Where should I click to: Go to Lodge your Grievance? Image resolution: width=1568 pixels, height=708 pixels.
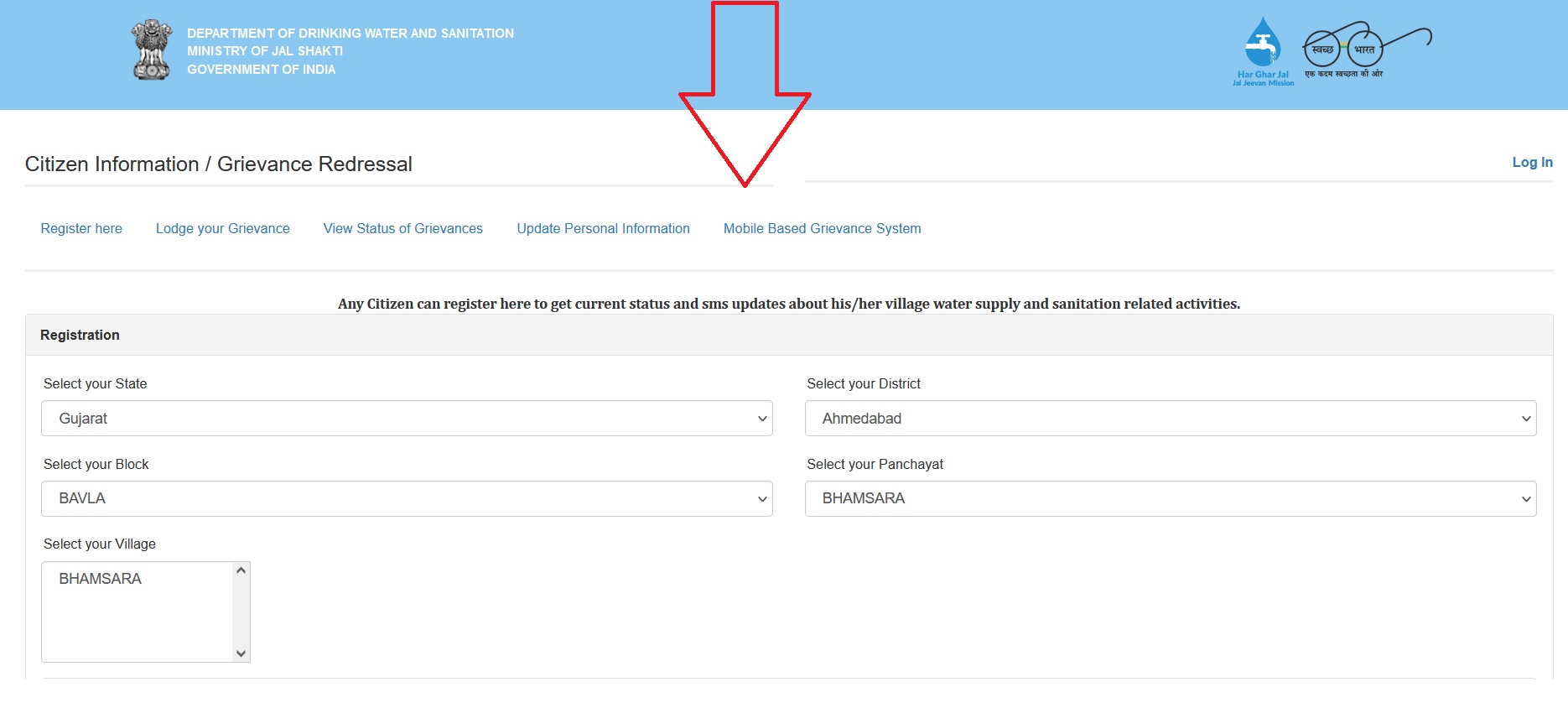[222, 228]
